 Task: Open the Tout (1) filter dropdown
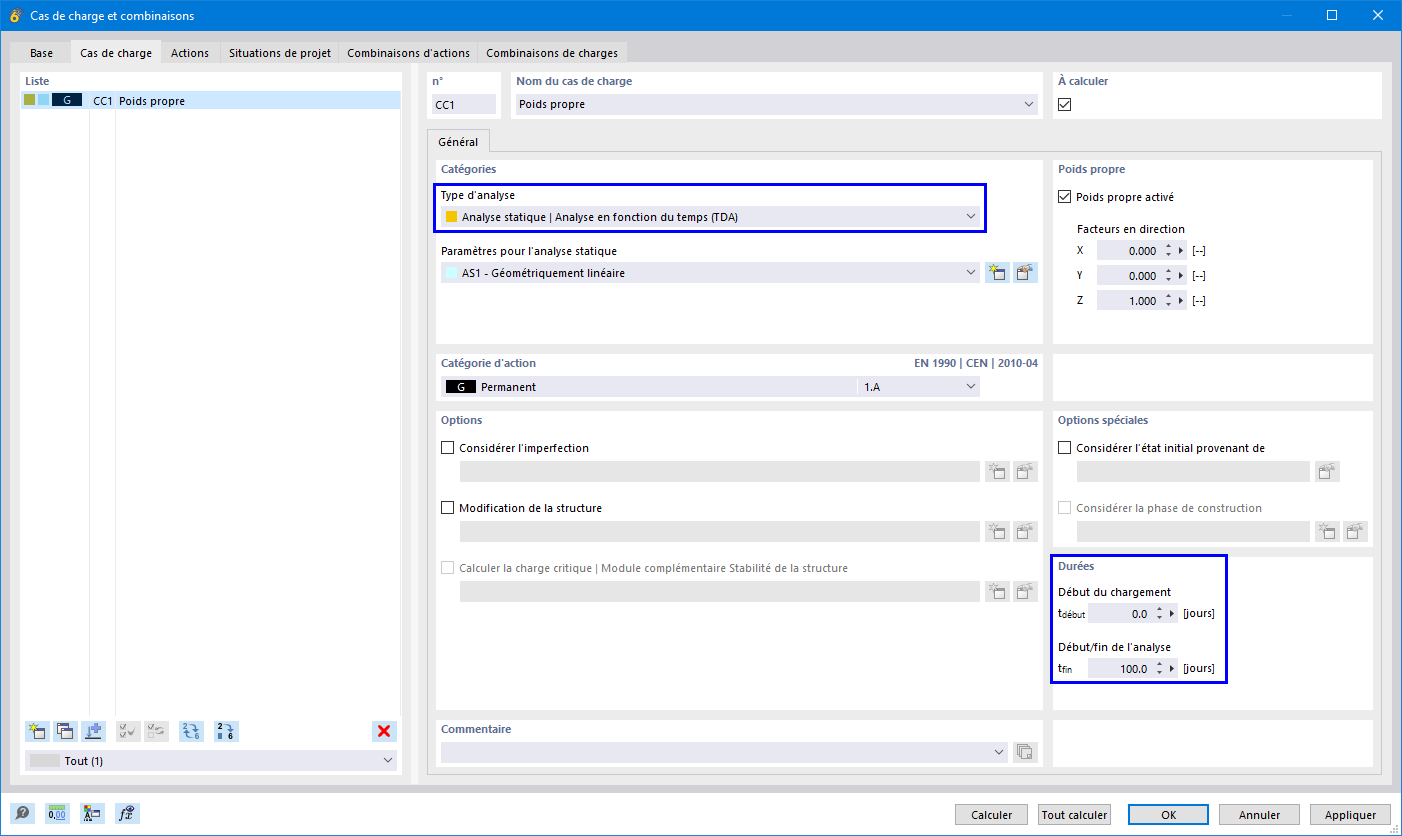point(388,761)
